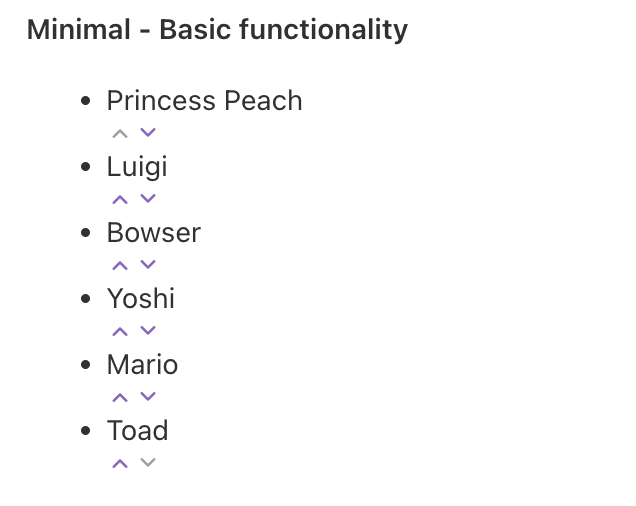The height and width of the screenshot is (506, 636).
Task: Shift Yoshi up in the list
Action: (120, 331)
